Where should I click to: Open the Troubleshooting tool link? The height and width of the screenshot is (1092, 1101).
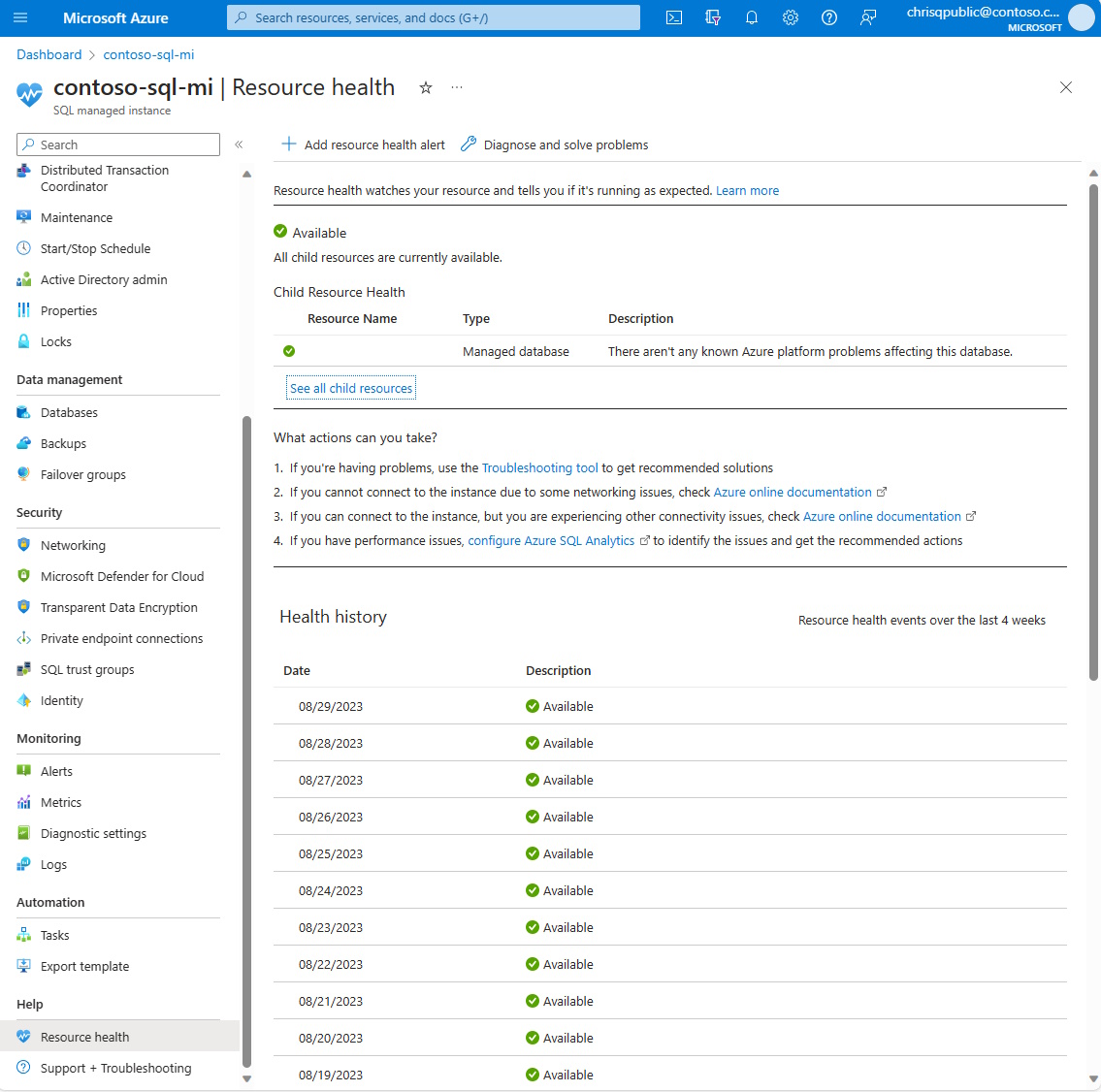tap(539, 467)
